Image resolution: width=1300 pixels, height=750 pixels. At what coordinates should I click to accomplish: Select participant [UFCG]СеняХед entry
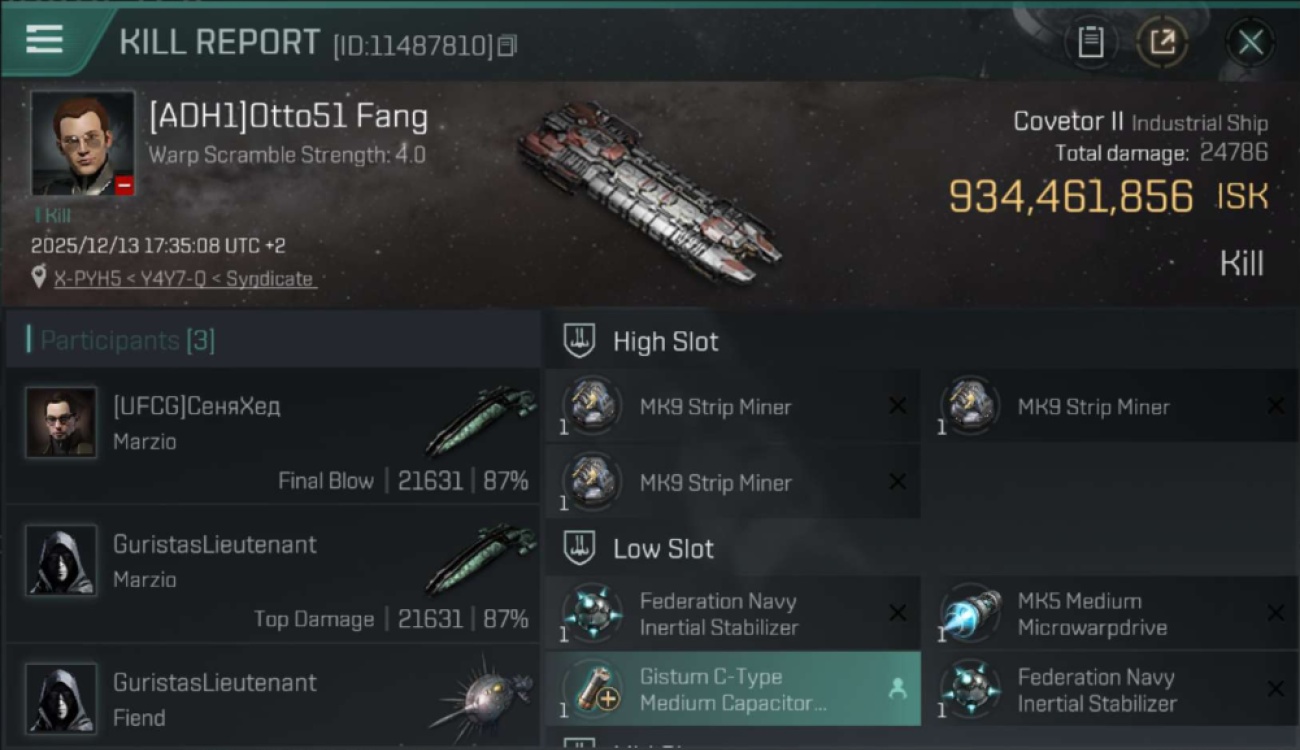coord(272,436)
